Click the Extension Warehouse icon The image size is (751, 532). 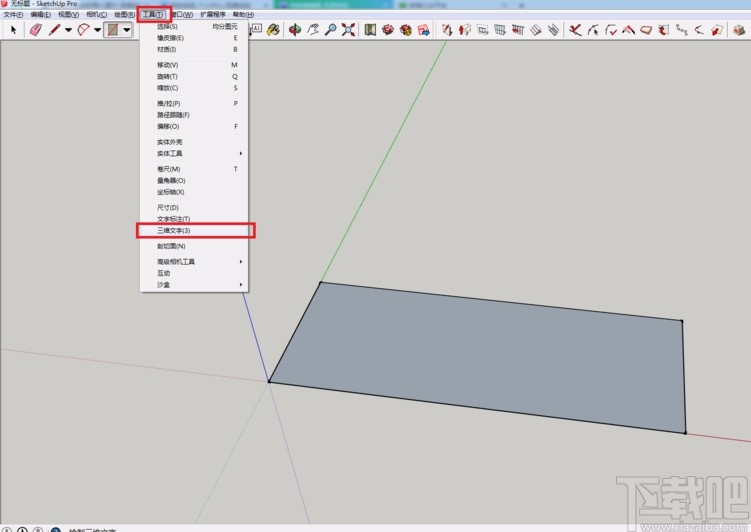coord(406,30)
